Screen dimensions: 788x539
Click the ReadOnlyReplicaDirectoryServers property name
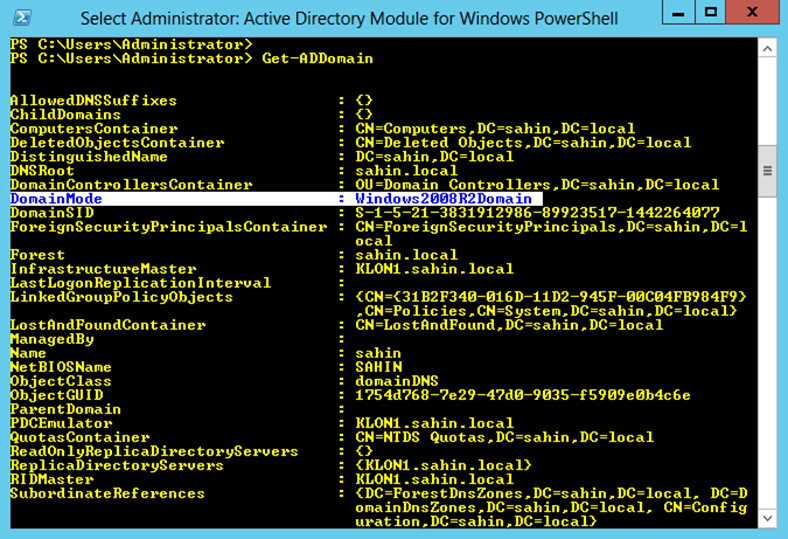tap(154, 452)
